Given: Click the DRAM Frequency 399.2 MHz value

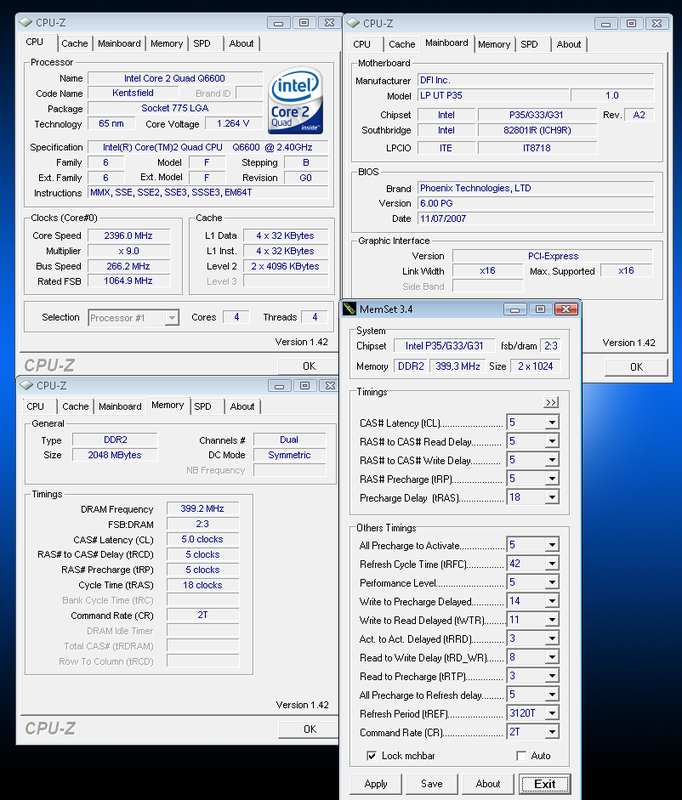Looking at the screenshot, I should (x=203, y=509).
